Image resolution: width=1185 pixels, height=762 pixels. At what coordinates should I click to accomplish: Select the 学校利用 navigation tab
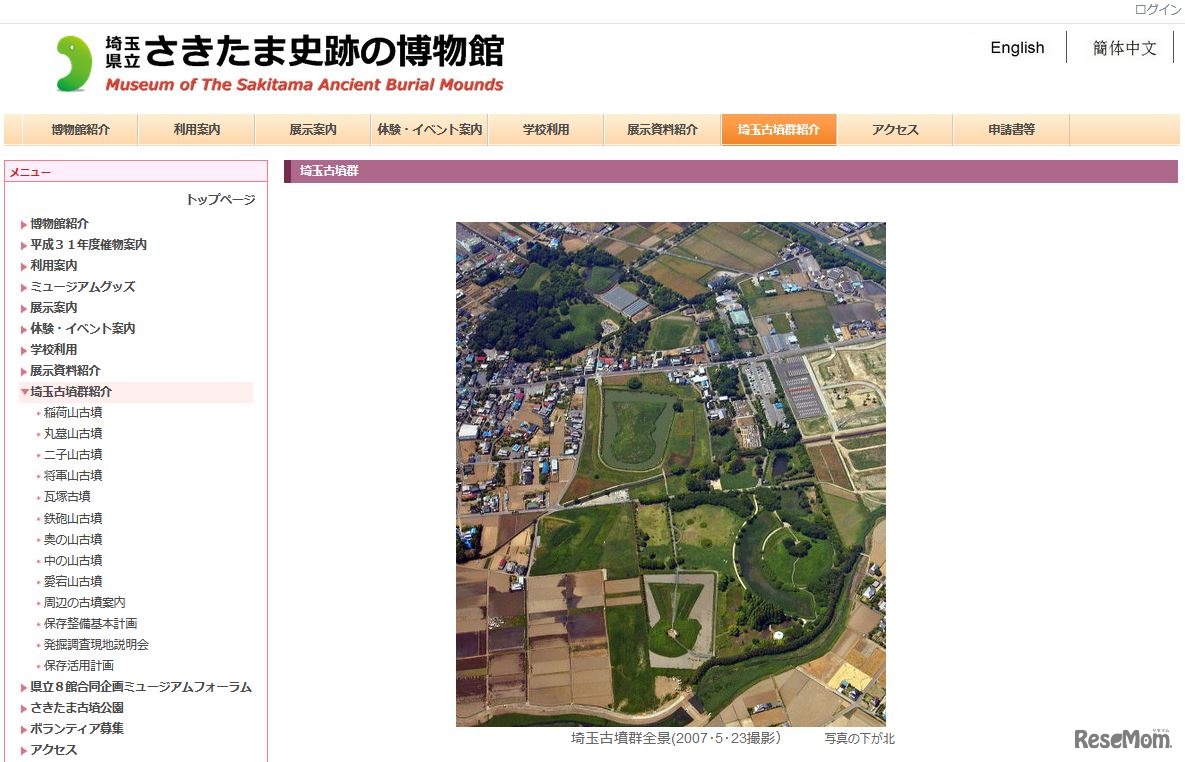[x=546, y=129]
